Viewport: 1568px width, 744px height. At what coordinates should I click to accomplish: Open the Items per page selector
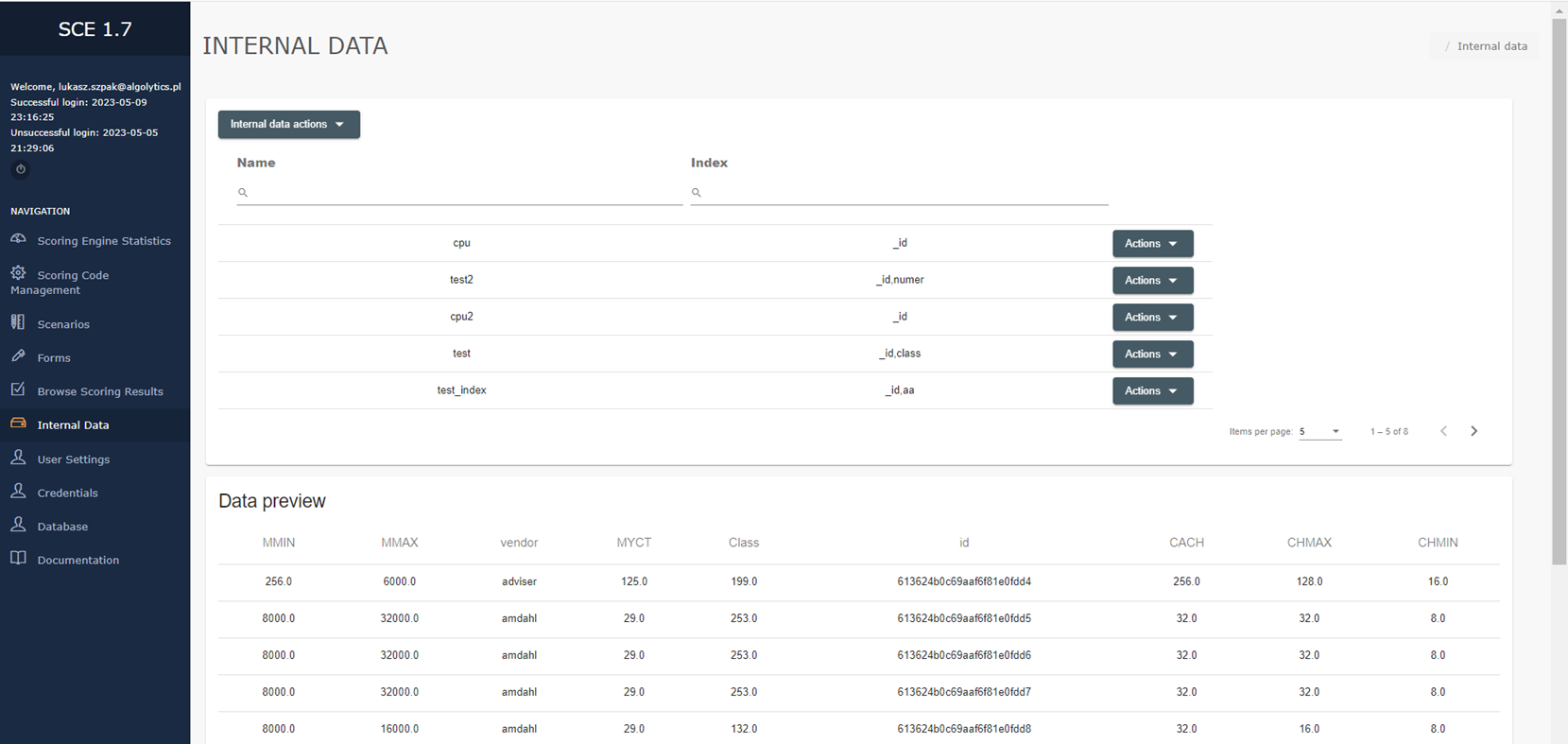pyautogui.click(x=1319, y=431)
